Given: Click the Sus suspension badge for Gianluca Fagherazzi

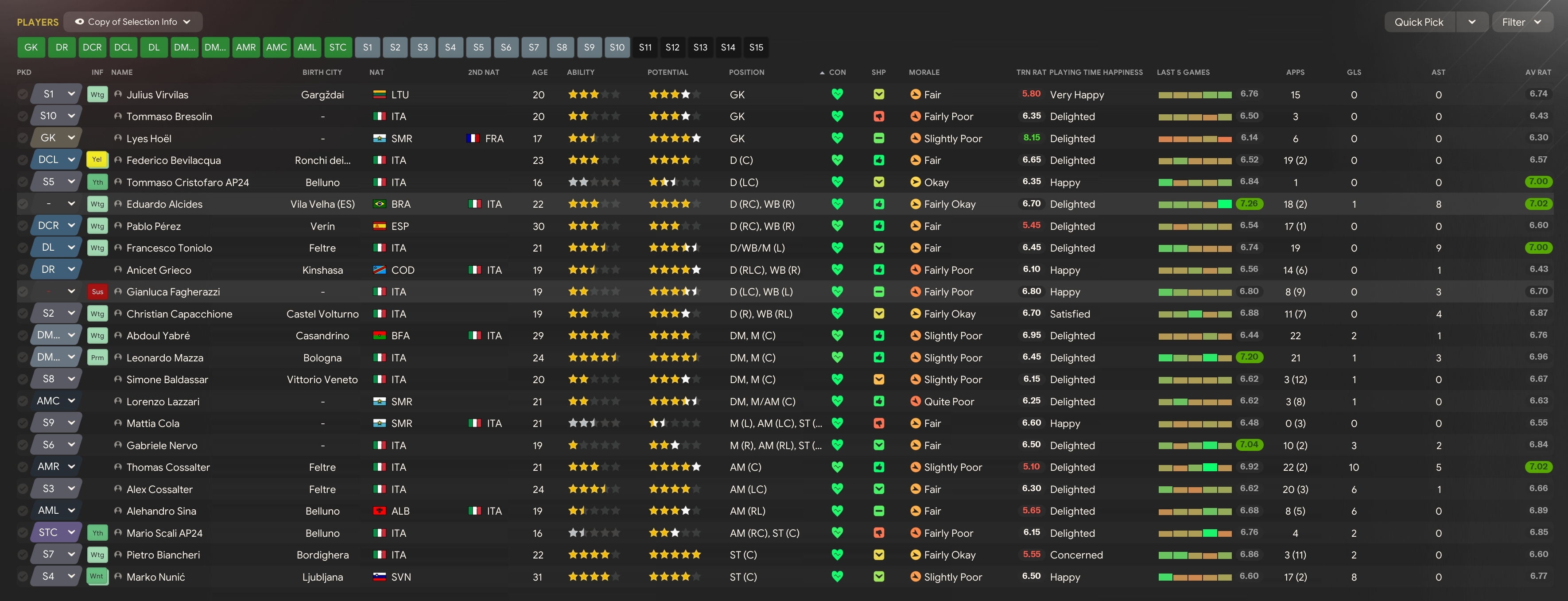Looking at the screenshot, I should point(97,292).
